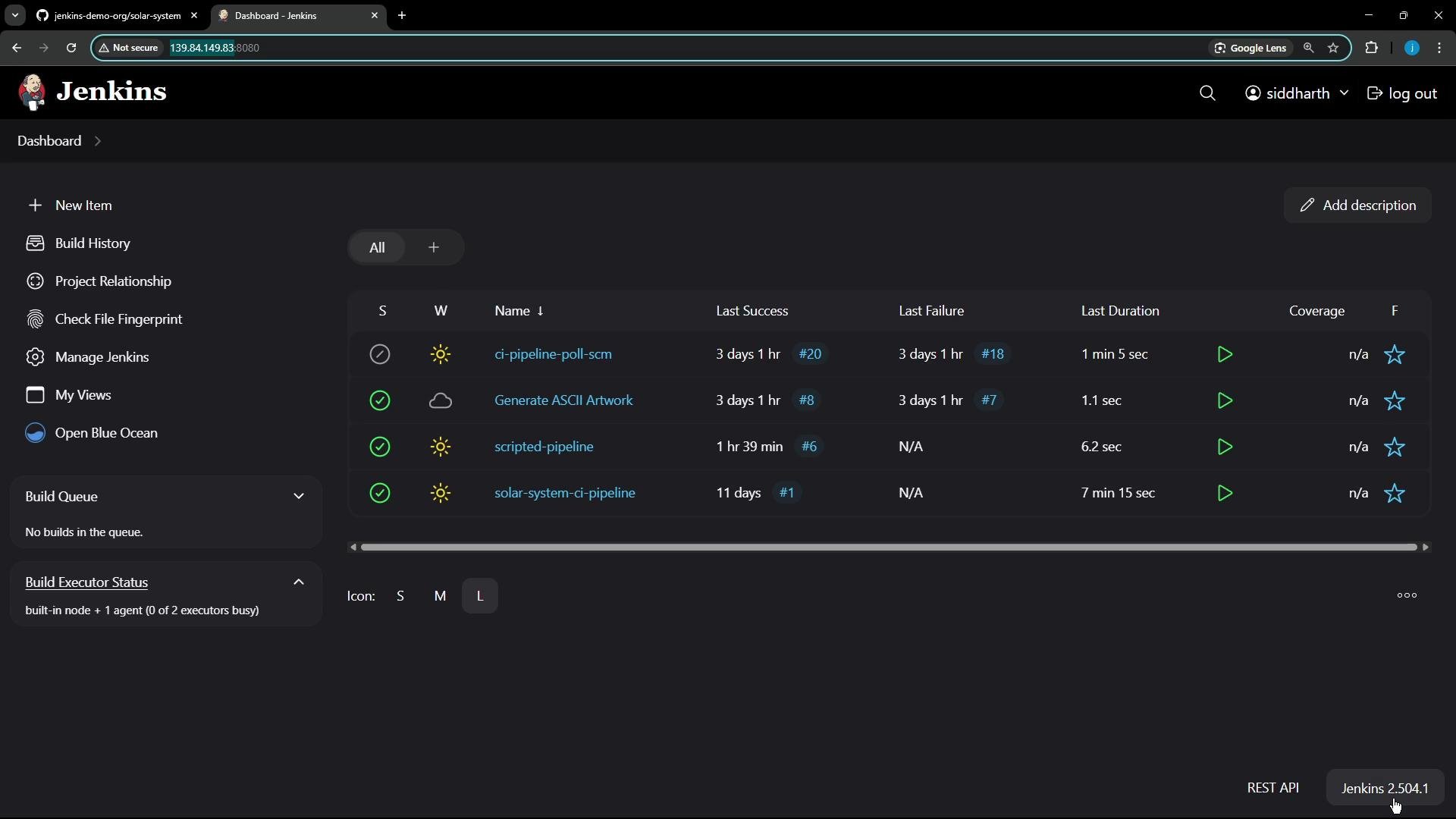Set icon size to Small
The width and height of the screenshot is (1456, 819).
coord(400,596)
